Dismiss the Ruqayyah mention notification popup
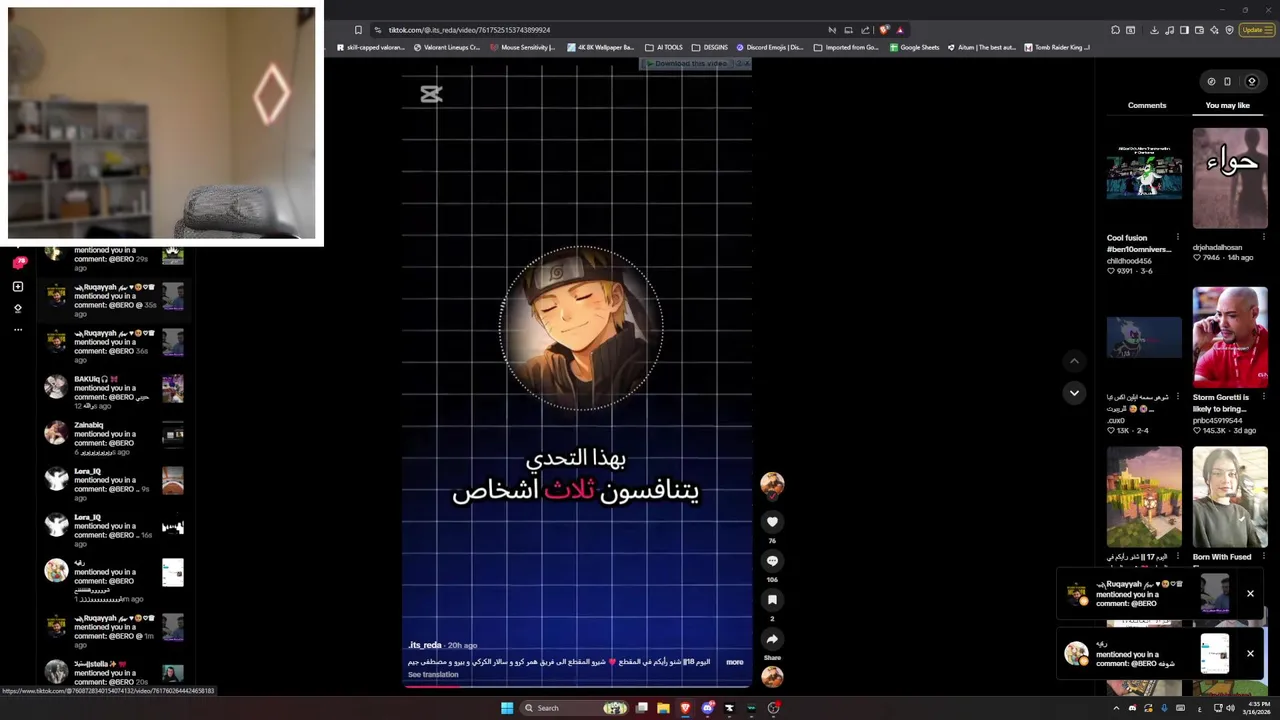This screenshot has width=1280, height=720. (x=1250, y=594)
